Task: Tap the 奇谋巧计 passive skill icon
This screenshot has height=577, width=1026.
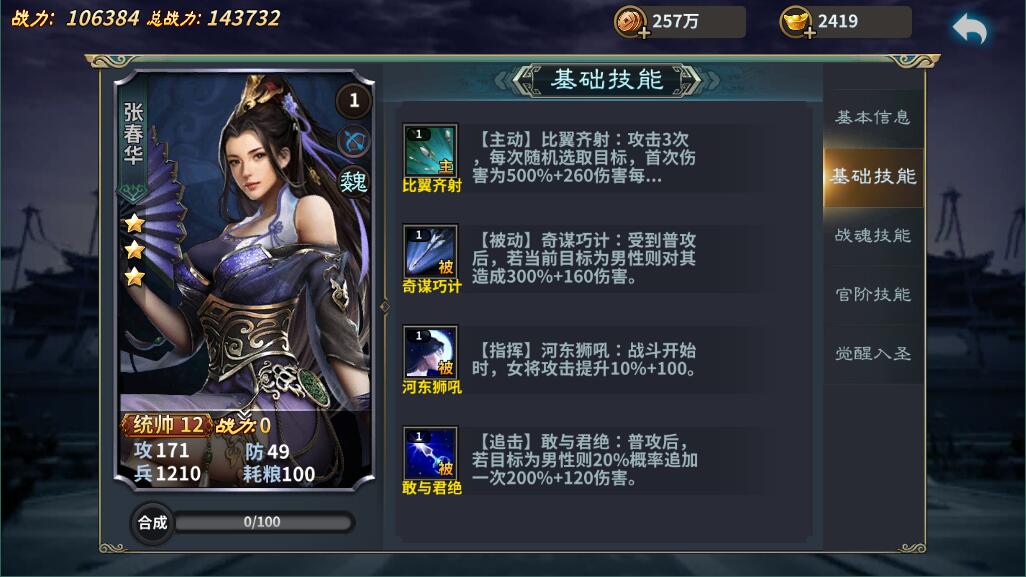Action: [430, 251]
